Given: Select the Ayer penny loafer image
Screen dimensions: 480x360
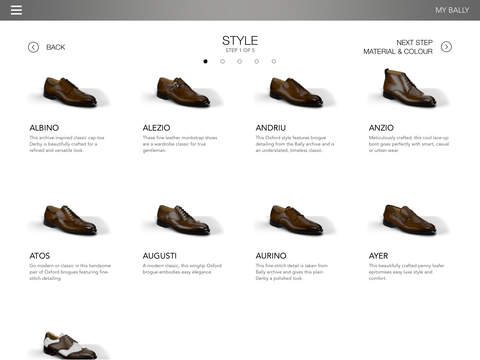Looking at the screenshot, I should click(x=409, y=219).
